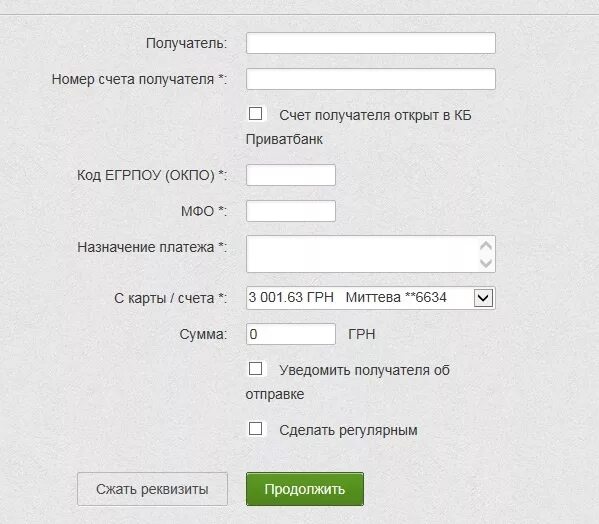Focus the Номер счета получателя field
This screenshot has width=599, height=524.
(x=371, y=79)
